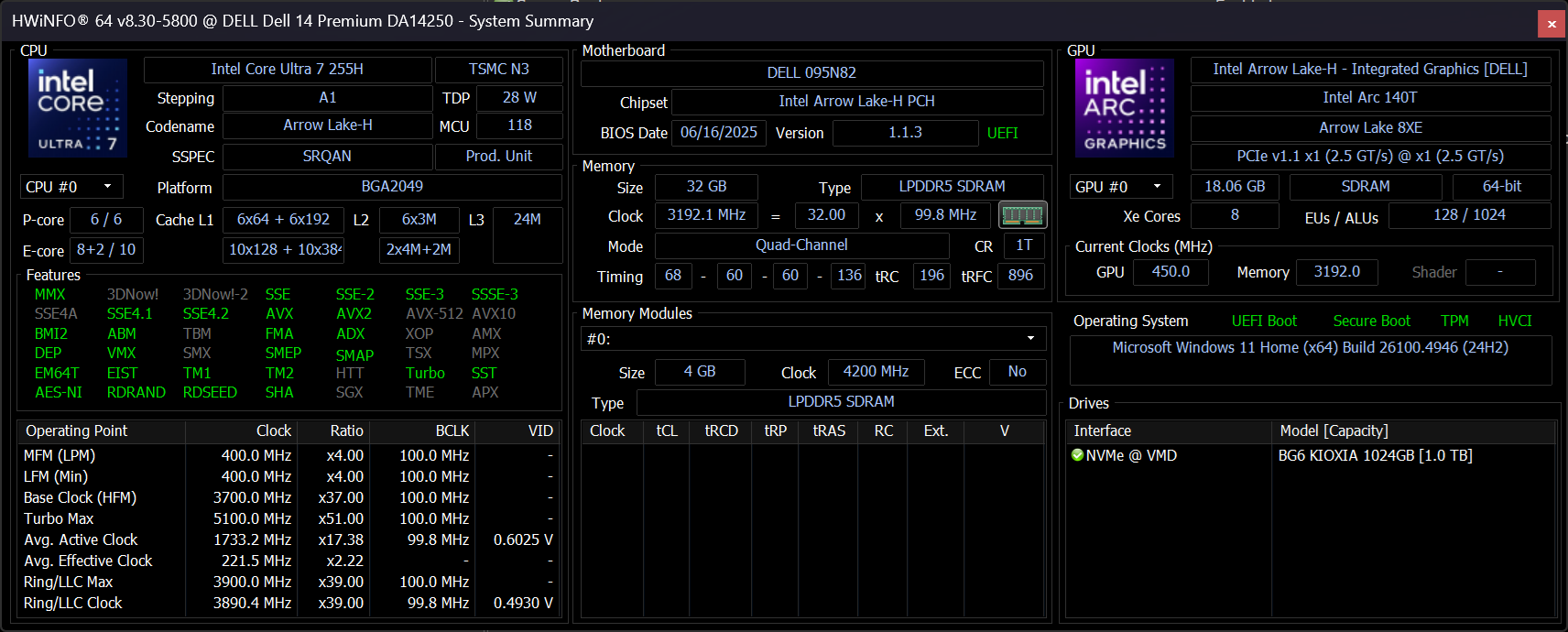Click the MCU 118 value
The width and height of the screenshot is (1568, 632).
coord(519,125)
